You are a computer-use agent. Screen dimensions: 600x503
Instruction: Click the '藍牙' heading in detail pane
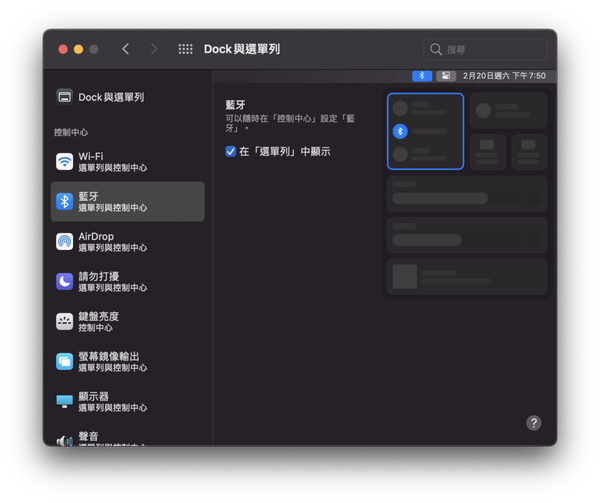[x=235, y=105]
